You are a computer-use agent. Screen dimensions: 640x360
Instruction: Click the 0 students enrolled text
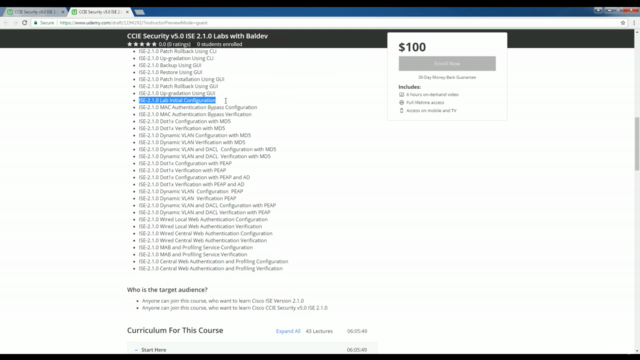click(x=219, y=44)
